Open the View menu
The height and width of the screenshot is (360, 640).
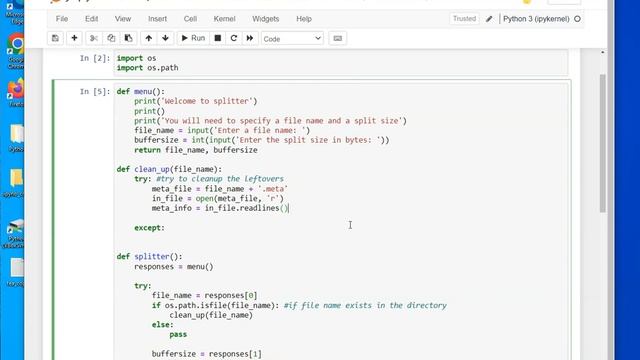tap(123, 19)
